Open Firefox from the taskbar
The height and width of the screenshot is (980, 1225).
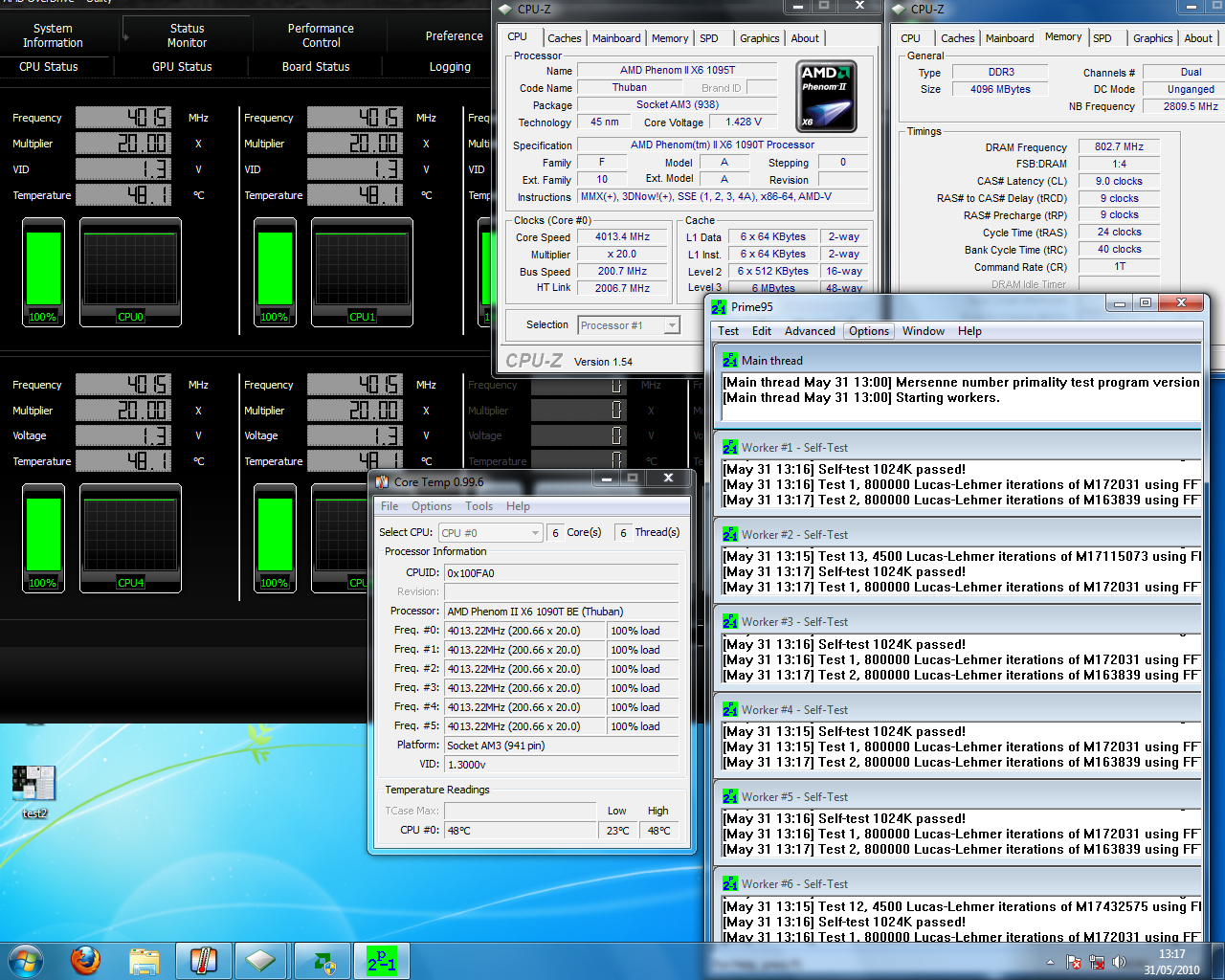point(85,961)
